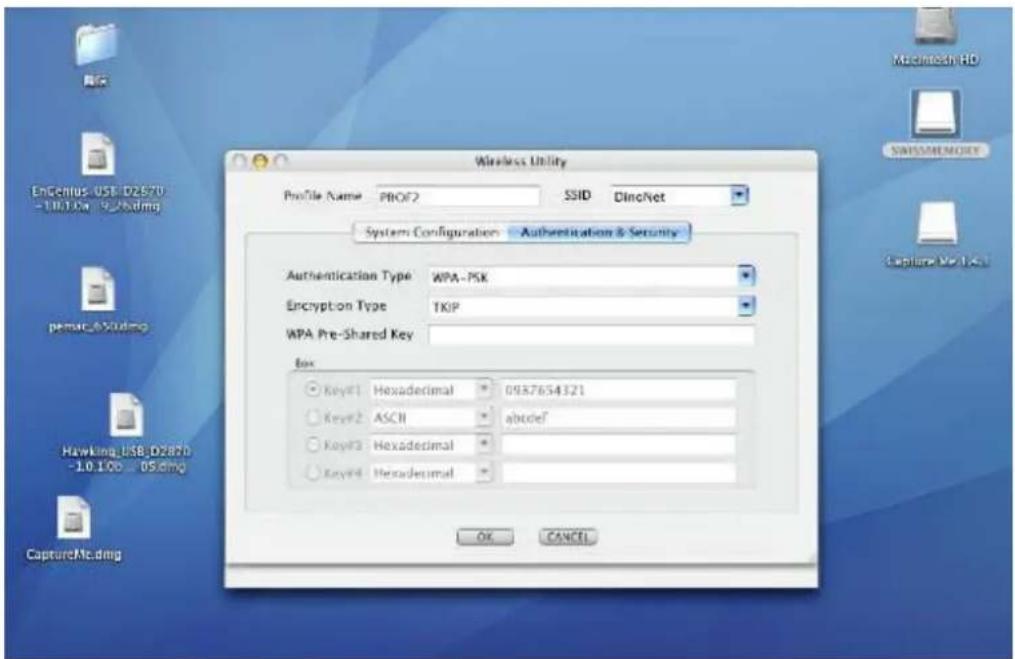This screenshot has width=1015, height=659.
Task: Select CaptureMe.dmg file icon
Action: (74, 518)
